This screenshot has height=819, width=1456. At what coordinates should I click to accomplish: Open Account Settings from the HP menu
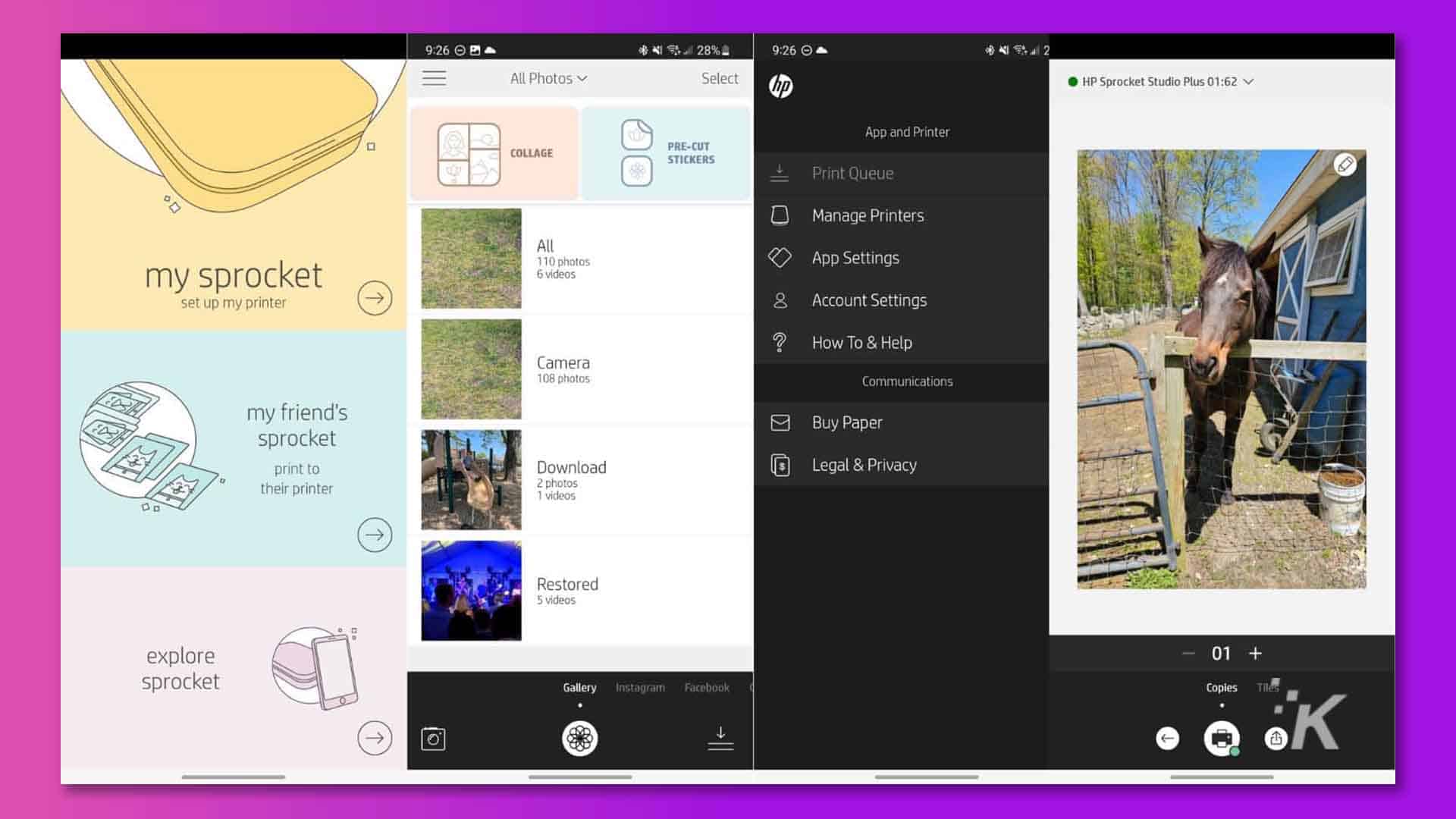tap(869, 300)
